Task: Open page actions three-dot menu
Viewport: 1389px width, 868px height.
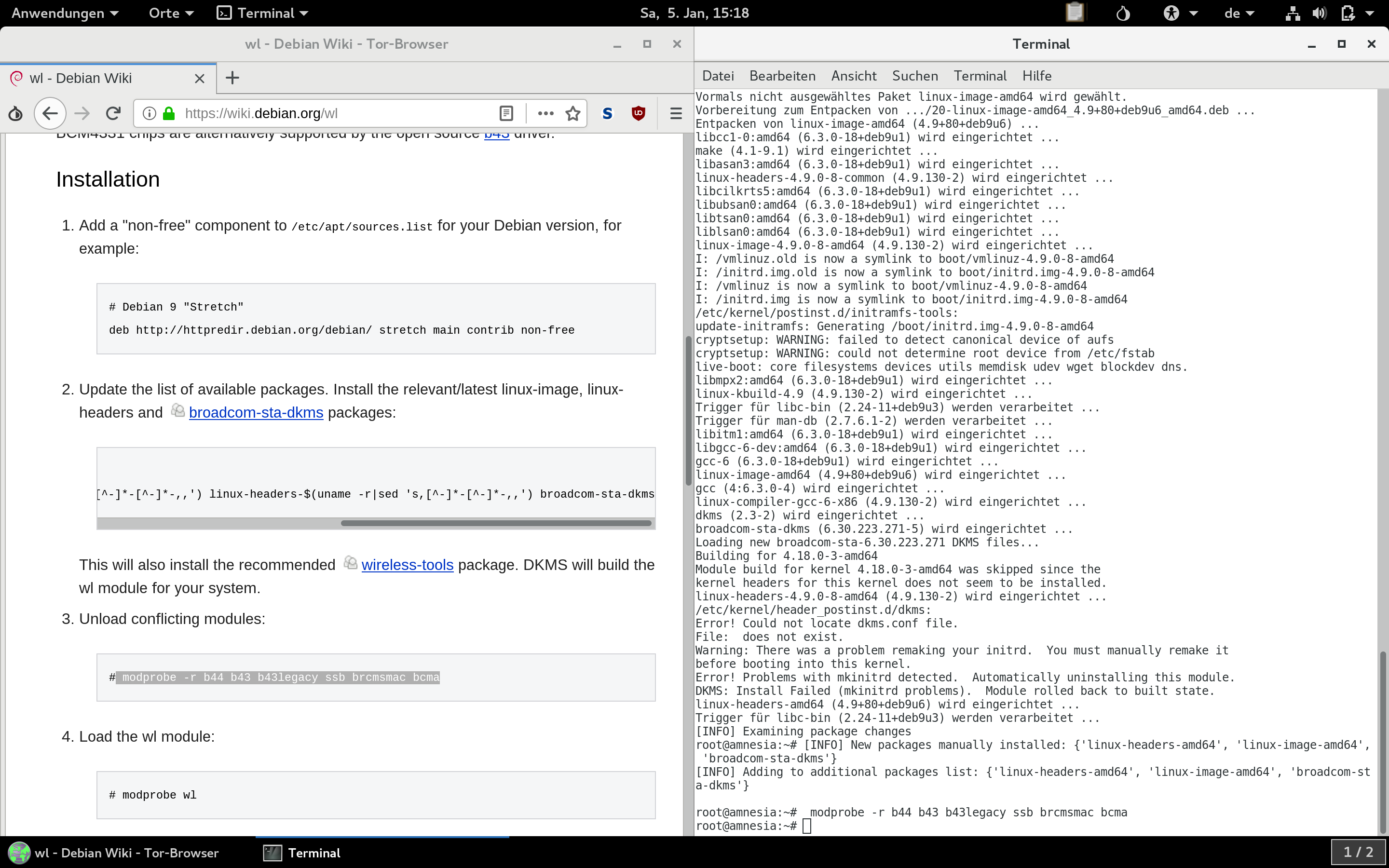Action: click(545, 114)
